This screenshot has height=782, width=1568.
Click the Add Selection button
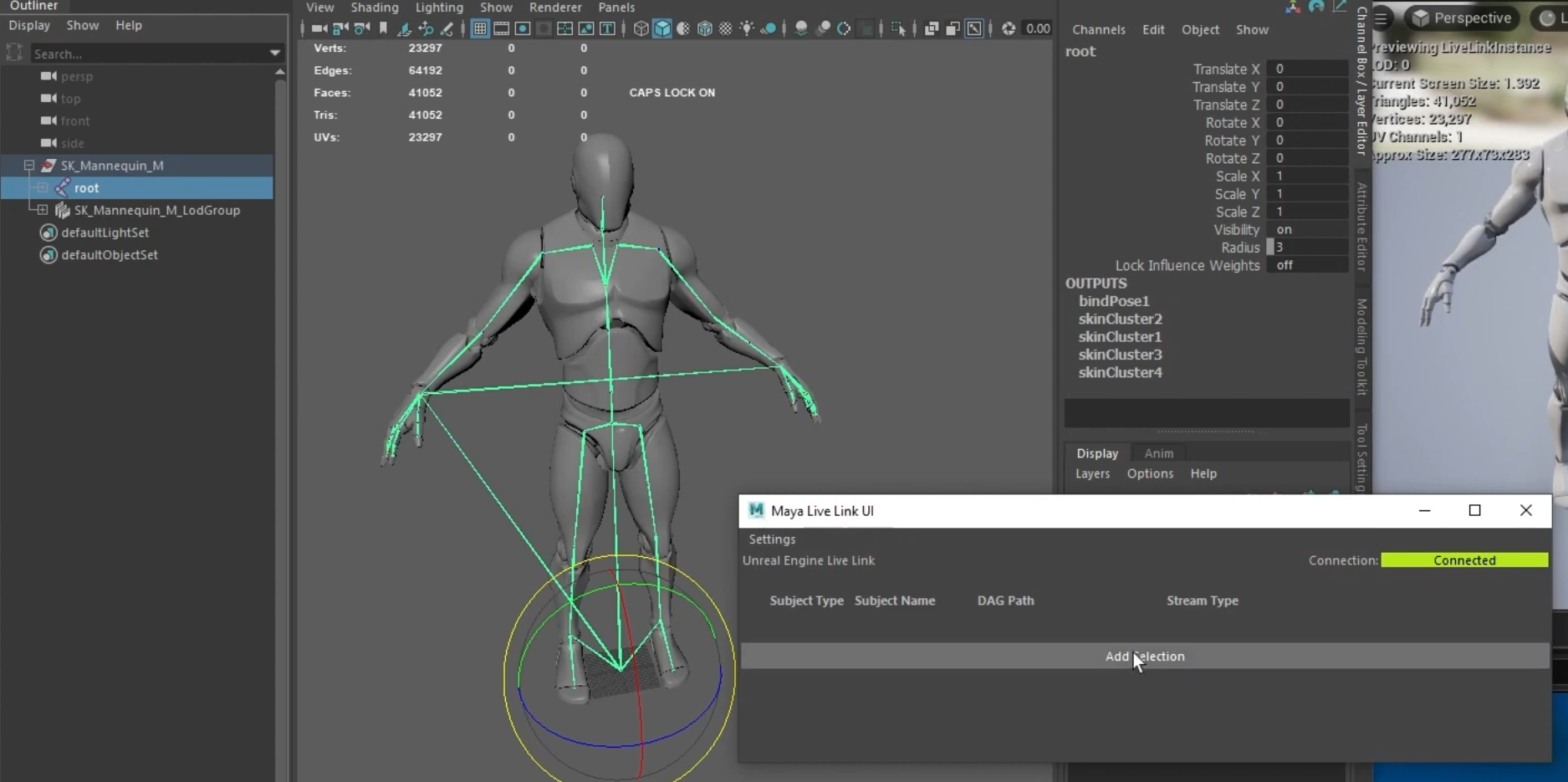tap(1144, 657)
